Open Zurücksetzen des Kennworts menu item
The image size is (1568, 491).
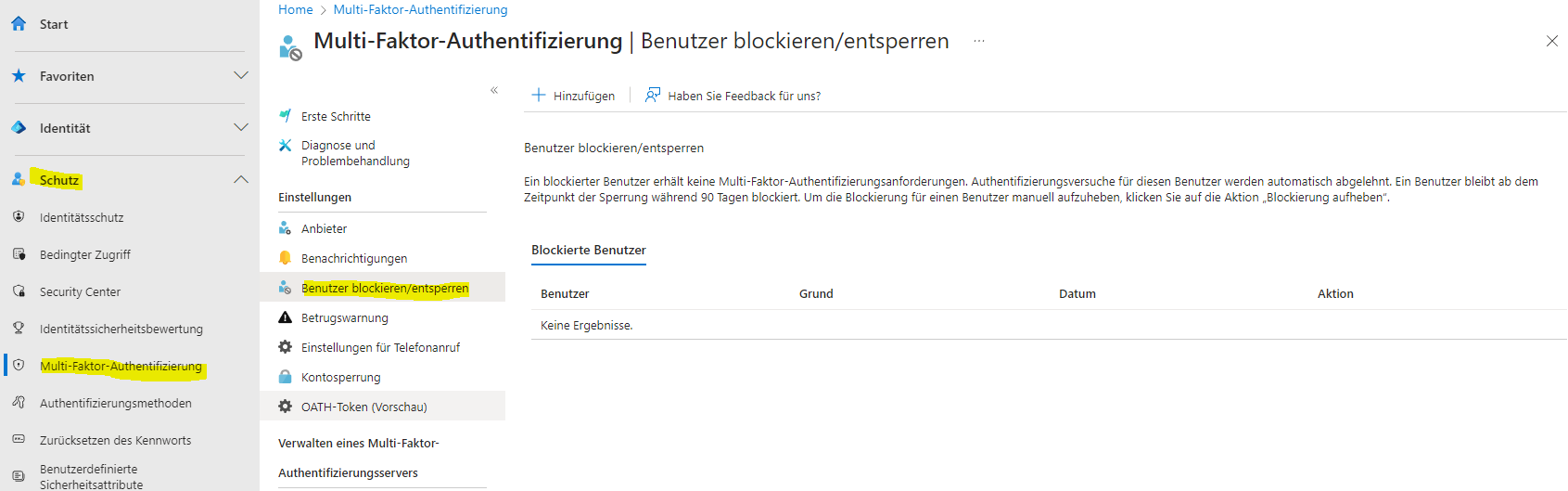pyautogui.click(x=116, y=440)
